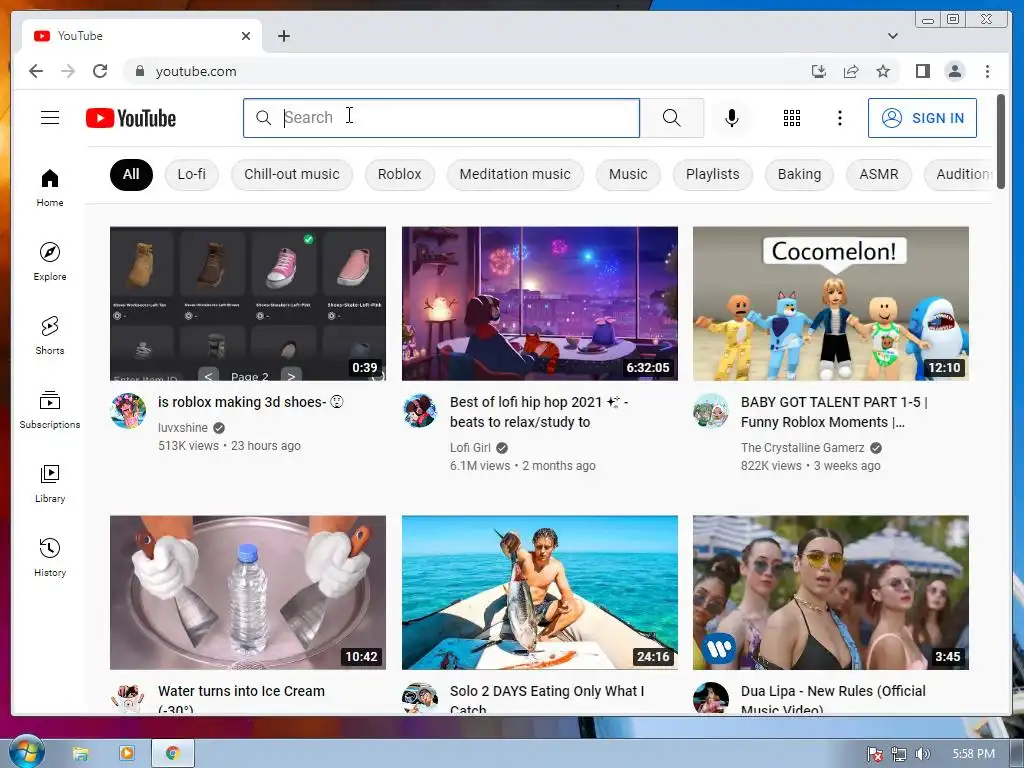Screen dimensions: 1024x768
Task: Open Subscriptions in sidebar
Action: click(50, 409)
